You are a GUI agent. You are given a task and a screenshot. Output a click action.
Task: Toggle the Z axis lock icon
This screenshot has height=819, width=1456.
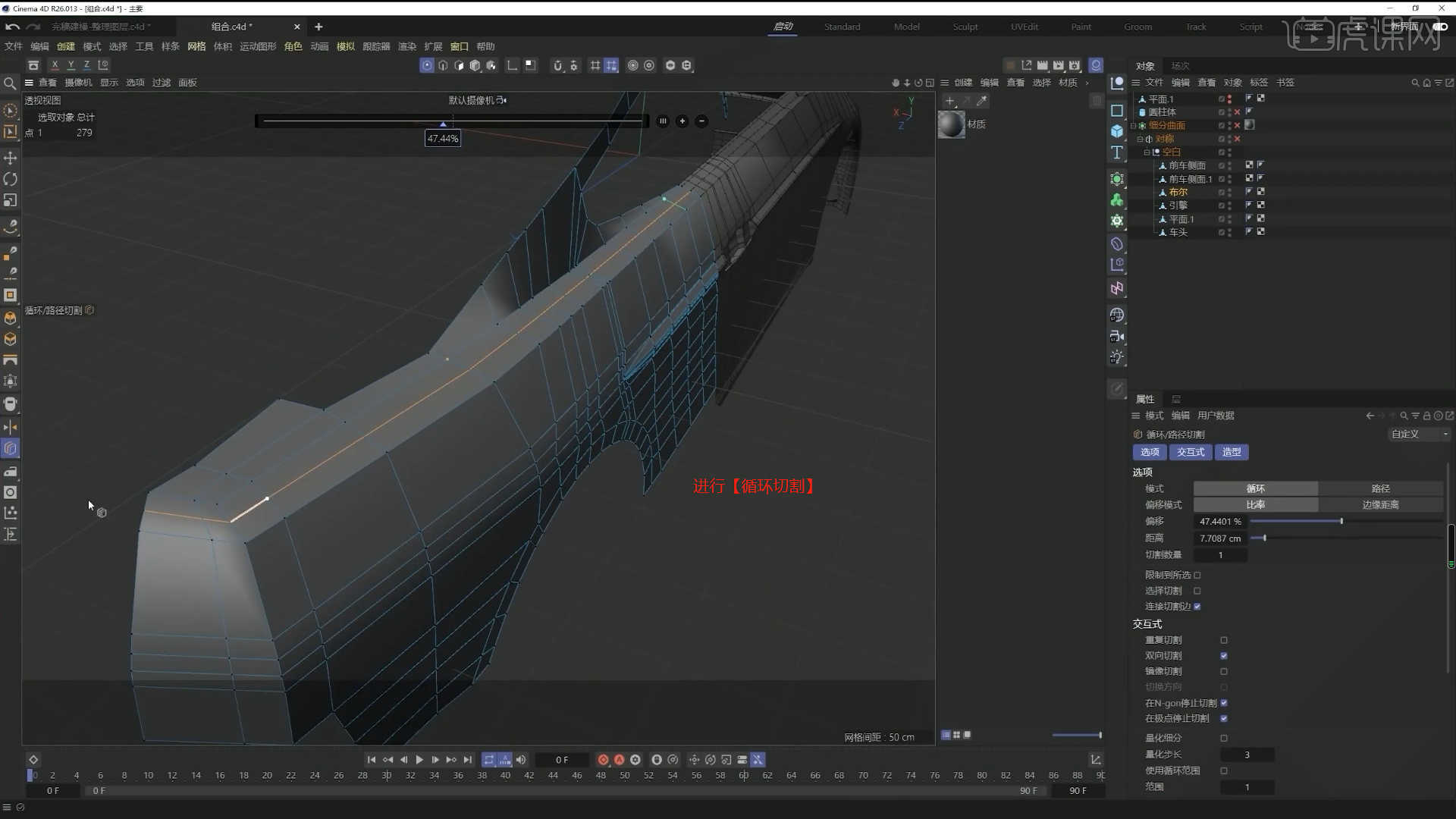click(x=86, y=65)
